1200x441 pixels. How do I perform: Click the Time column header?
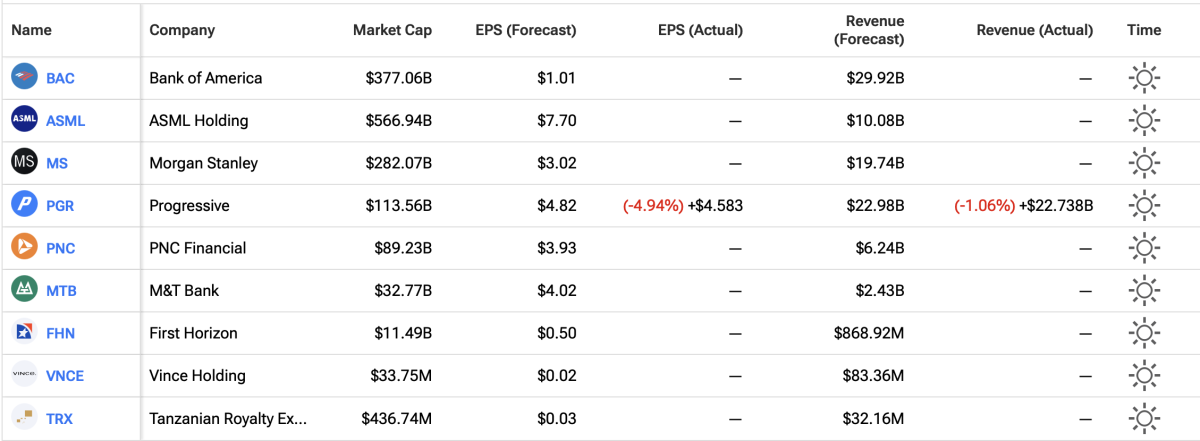coord(1144,30)
